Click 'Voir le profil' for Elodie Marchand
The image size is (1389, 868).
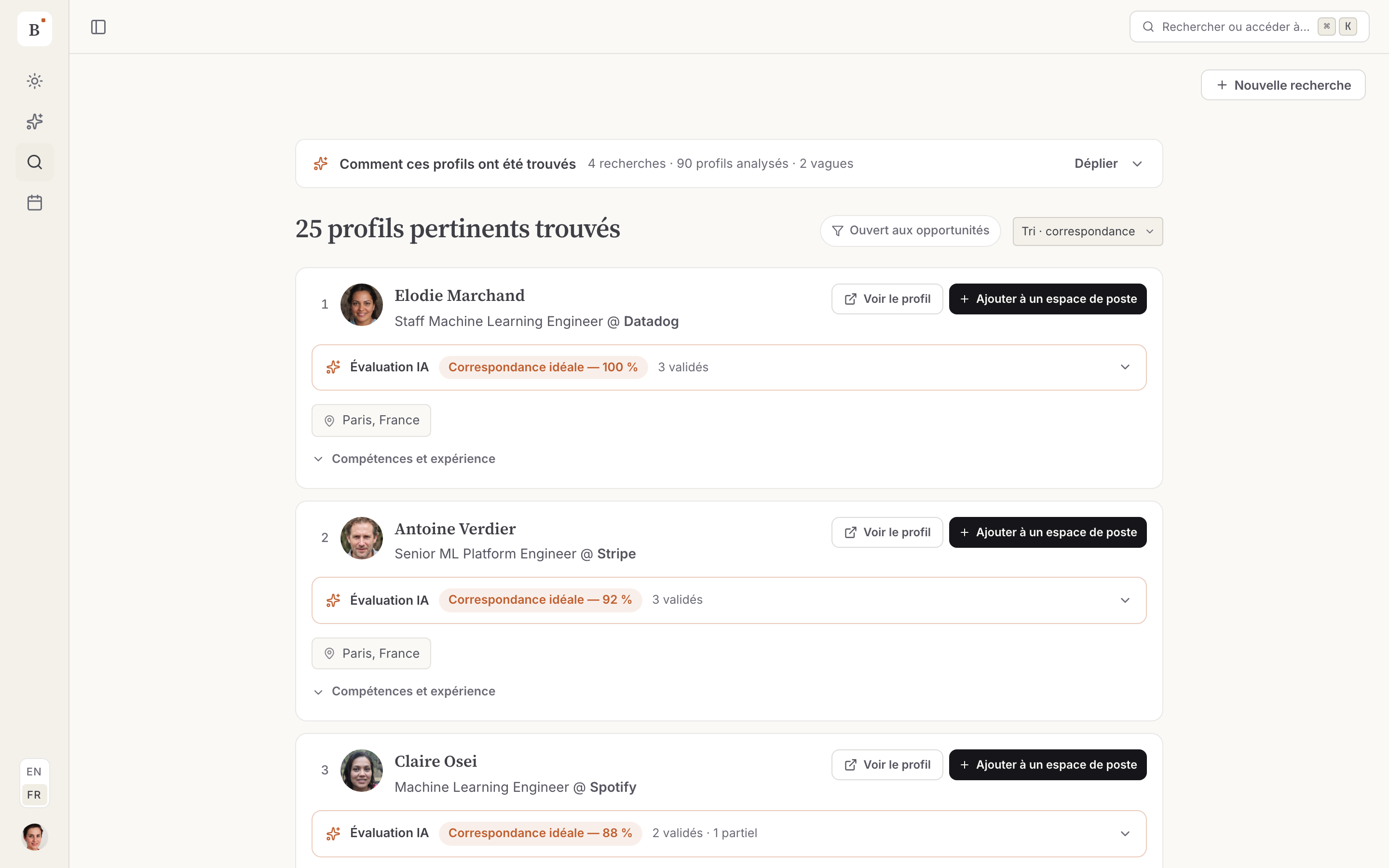click(x=887, y=299)
